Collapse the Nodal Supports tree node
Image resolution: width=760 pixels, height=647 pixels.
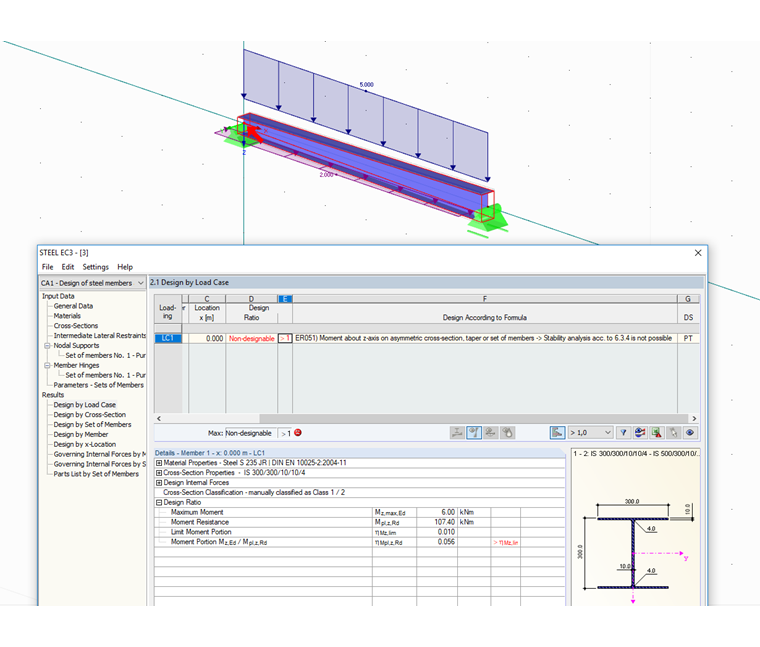tap(48, 346)
